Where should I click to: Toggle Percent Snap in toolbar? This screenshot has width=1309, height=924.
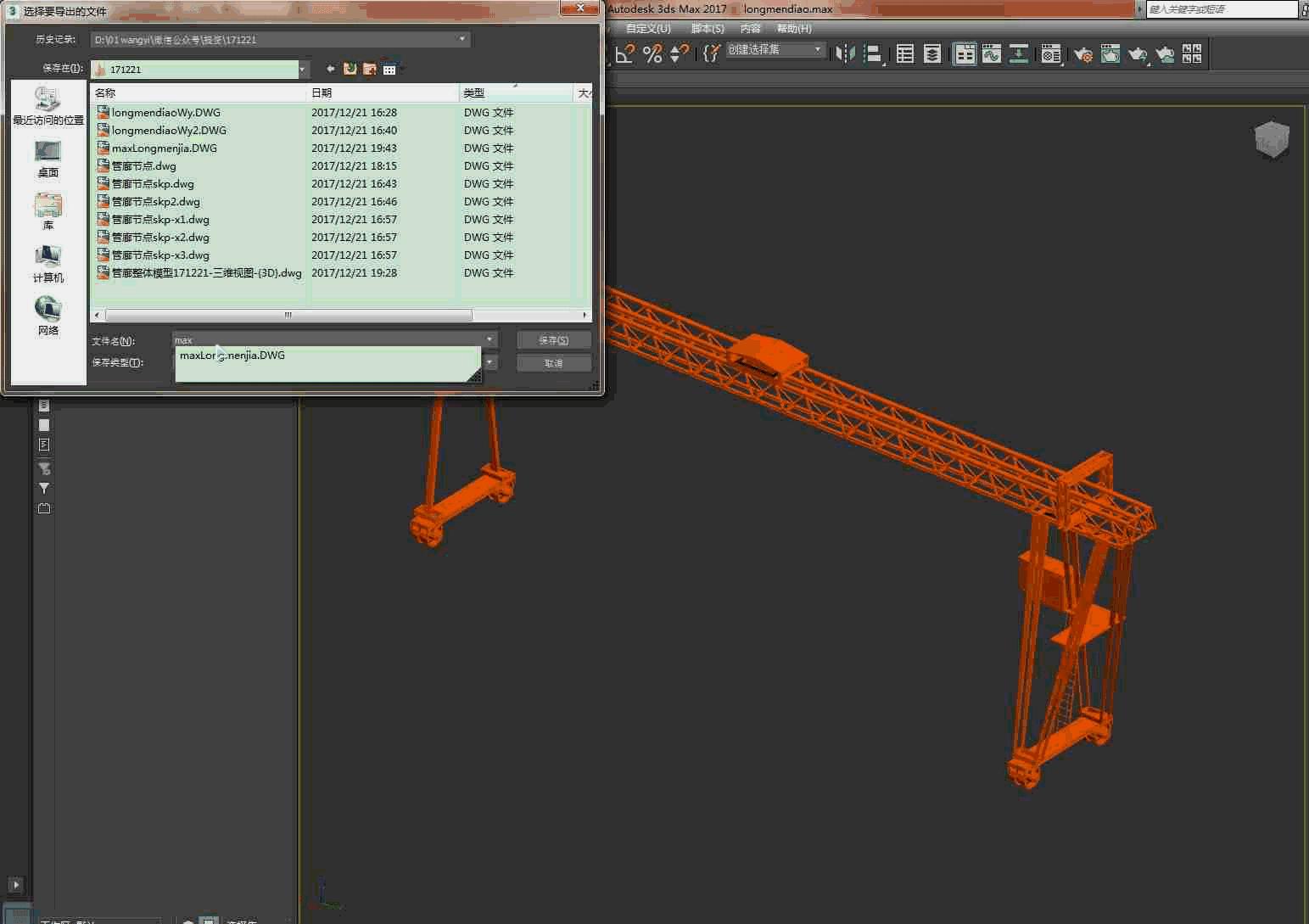coord(652,54)
